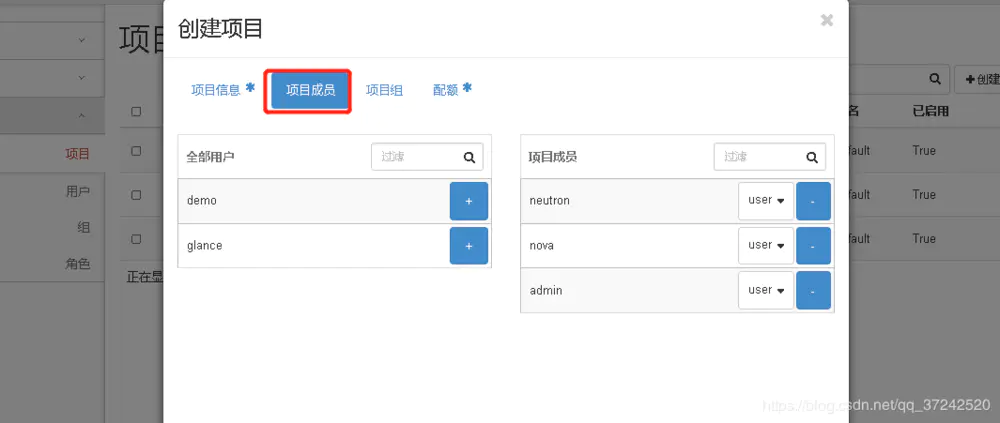Open role dropdown for nova

pos(765,245)
